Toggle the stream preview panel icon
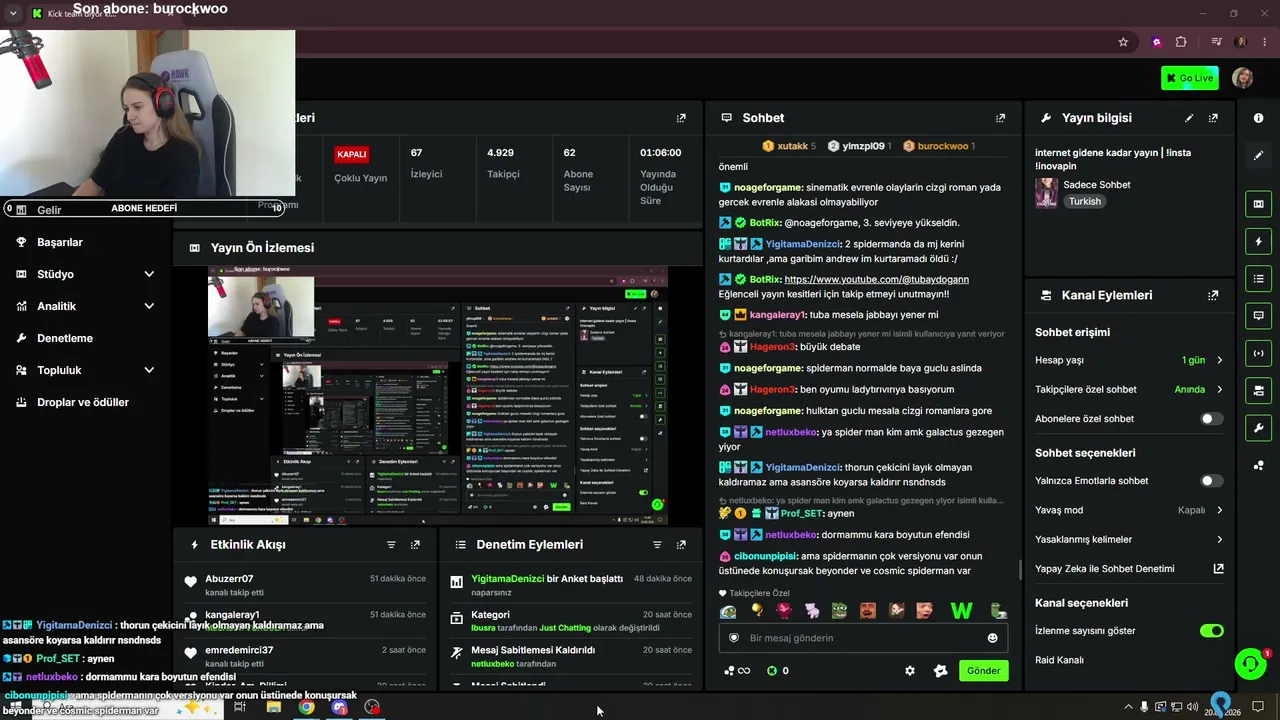The image size is (1280, 720). click(1258, 204)
